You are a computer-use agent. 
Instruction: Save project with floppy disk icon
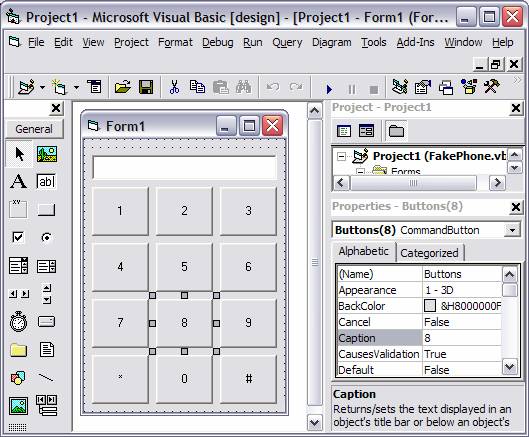pos(146,87)
